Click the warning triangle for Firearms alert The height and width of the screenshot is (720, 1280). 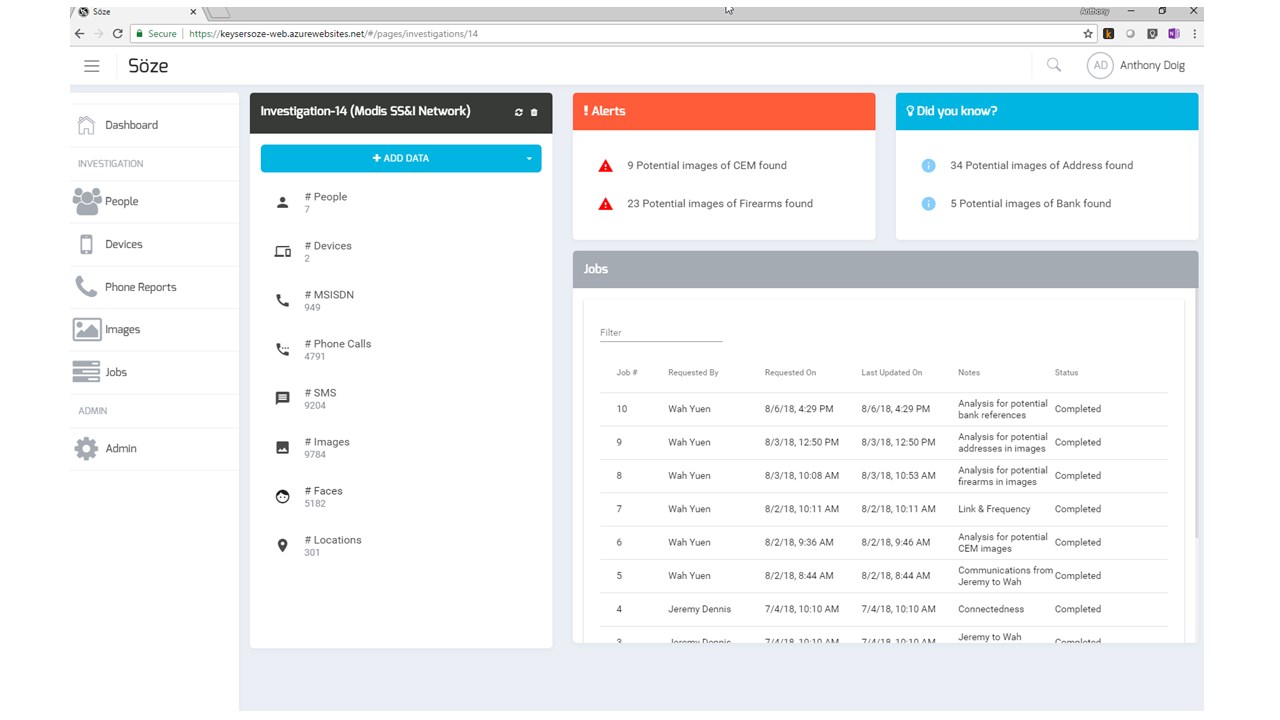(605, 204)
